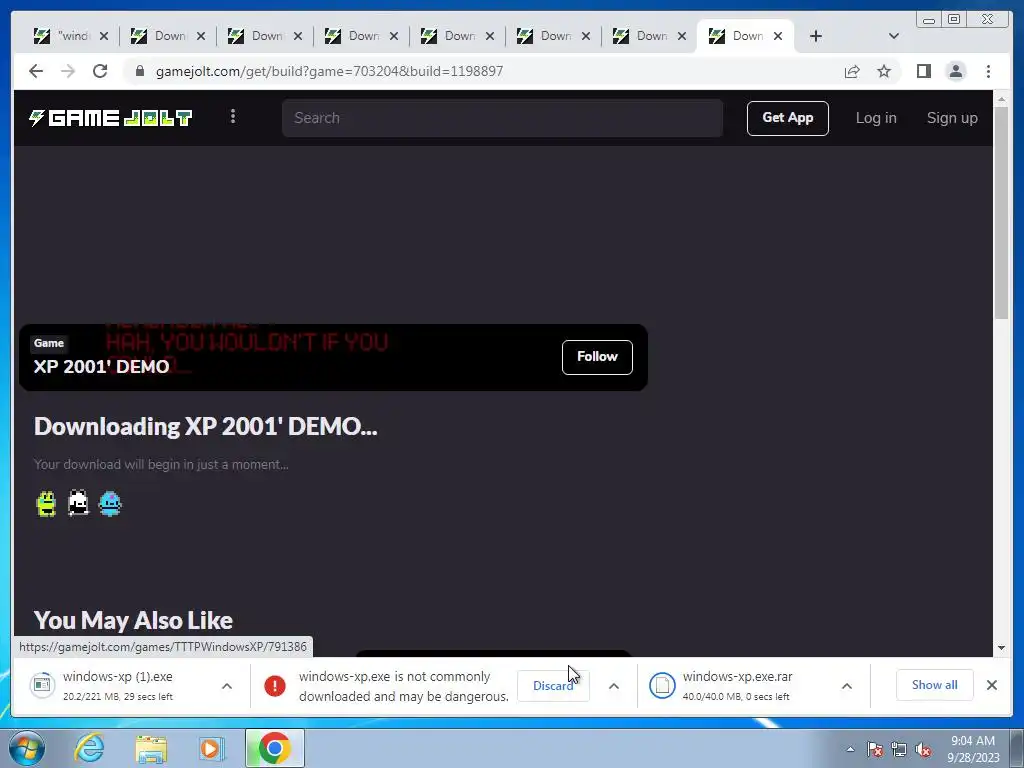Open the tab search dropdown chevron
1024x768 pixels.
coord(893,36)
